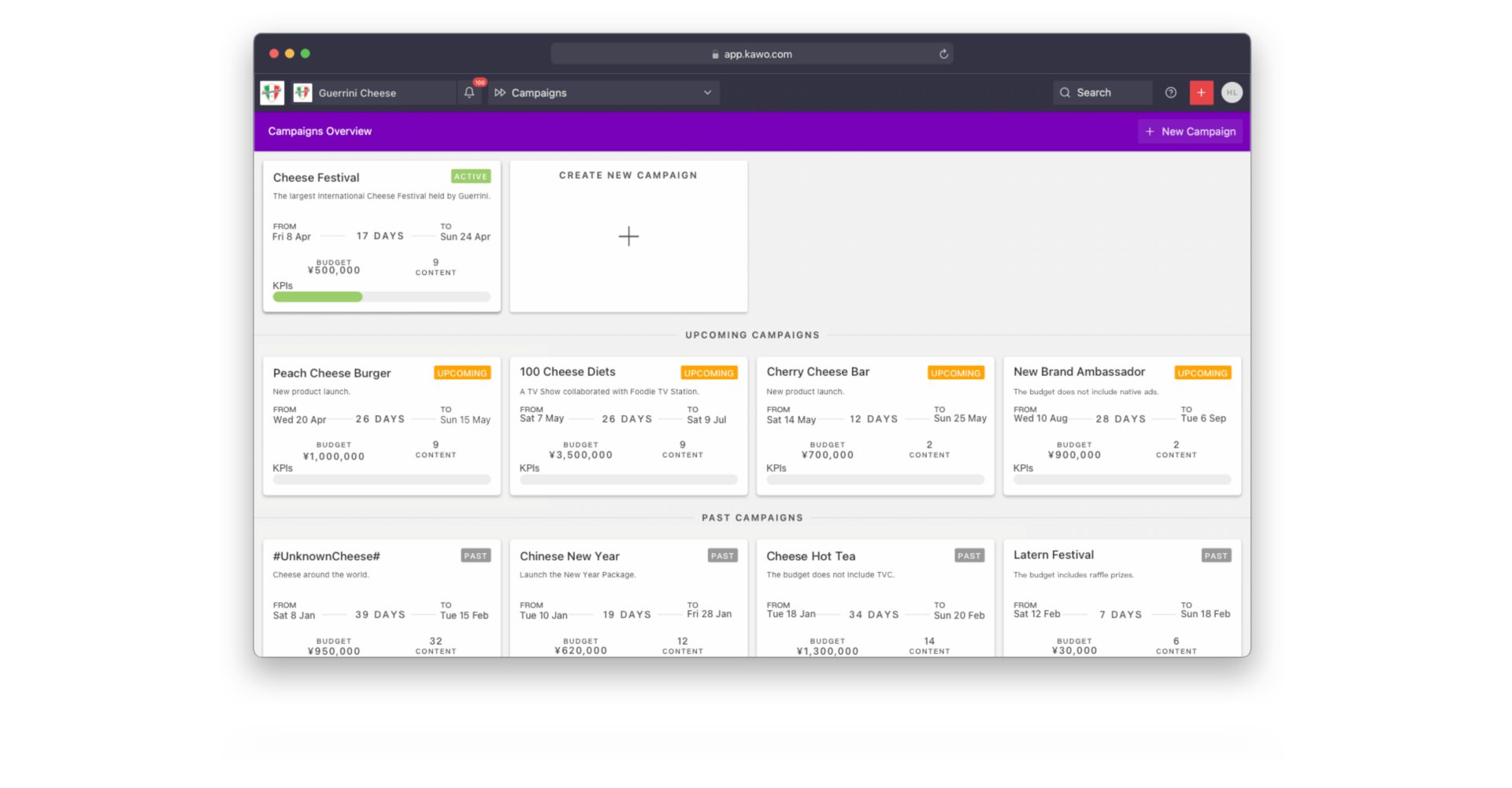Click the large plus to create campaign
The width and height of the screenshot is (1512, 788).
(628, 236)
